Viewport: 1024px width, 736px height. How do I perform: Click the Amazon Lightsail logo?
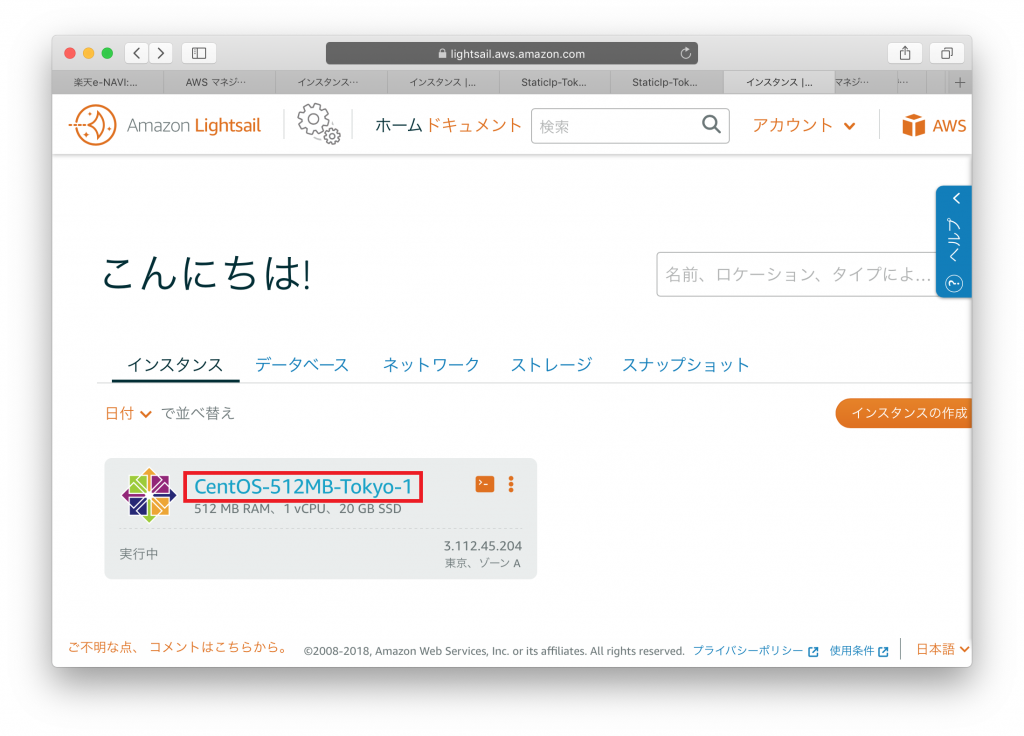click(165, 125)
